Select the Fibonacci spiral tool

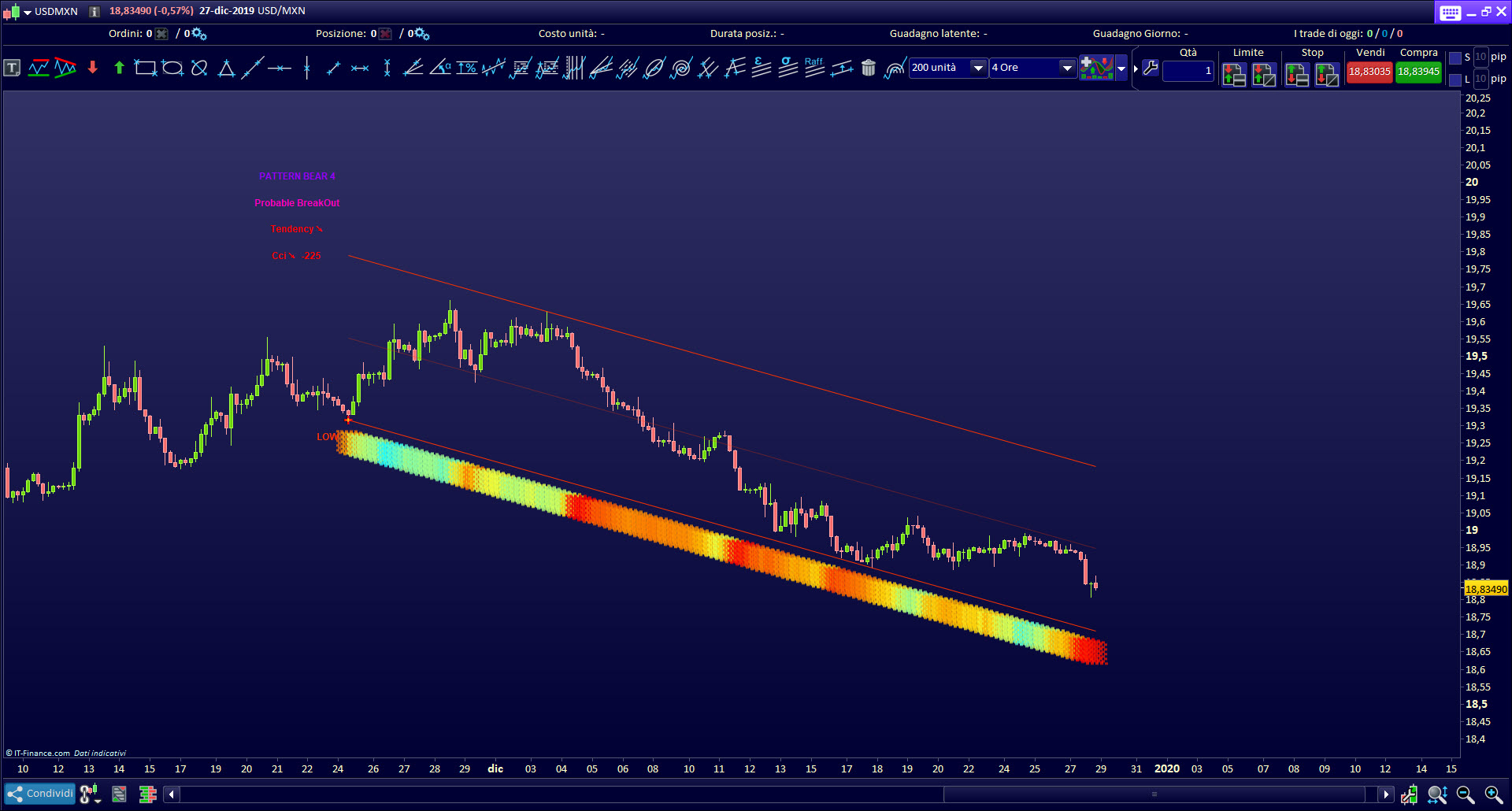(x=681, y=69)
